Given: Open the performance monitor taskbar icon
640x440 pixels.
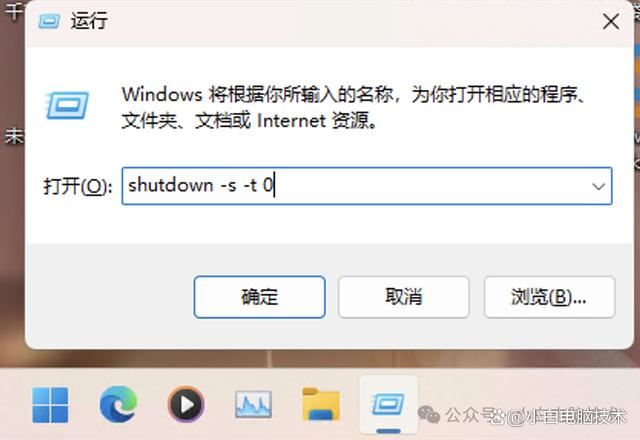Looking at the screenshot, I should point(253,404).
